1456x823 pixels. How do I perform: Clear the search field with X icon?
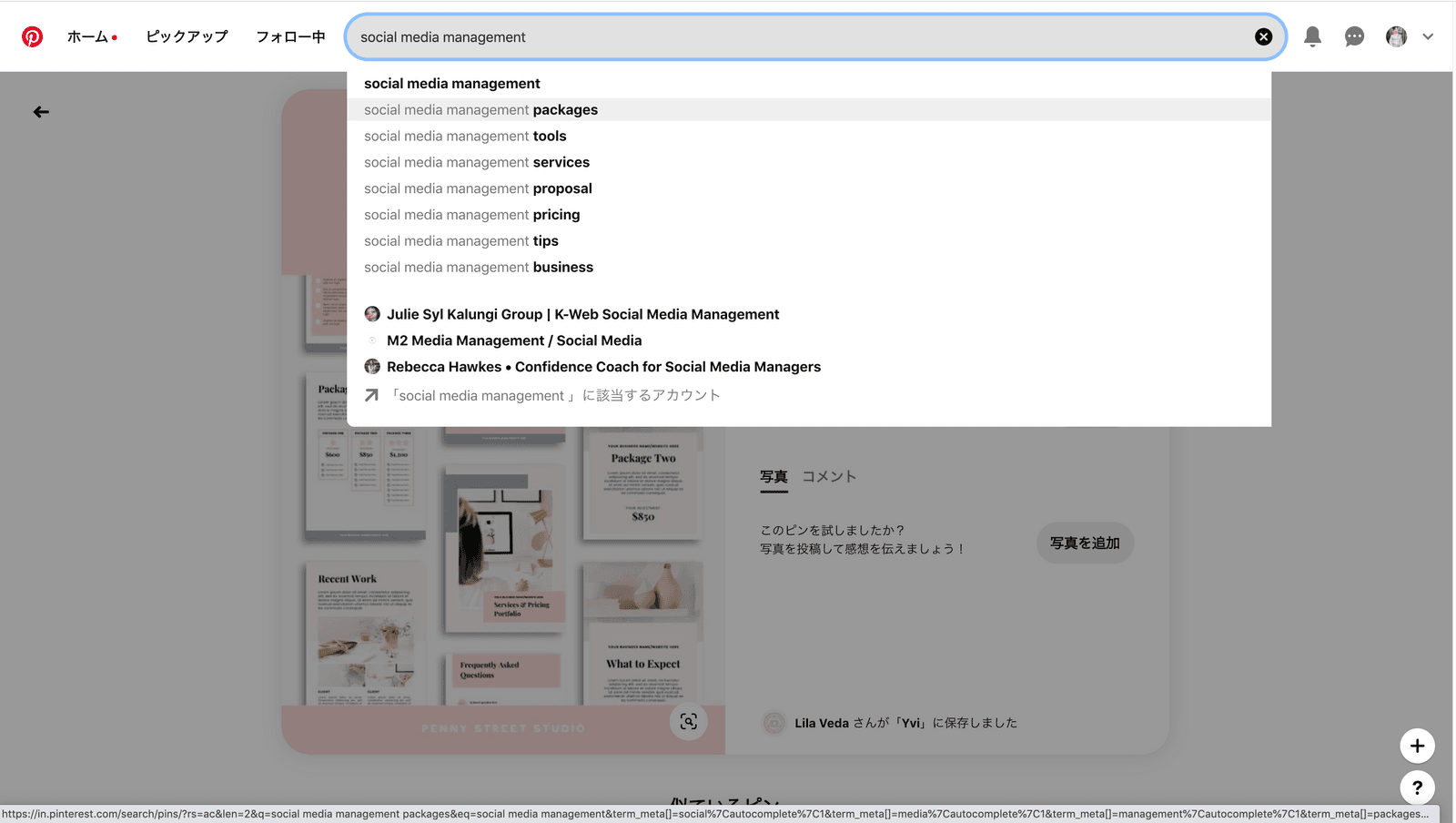tap(1263, 36)
